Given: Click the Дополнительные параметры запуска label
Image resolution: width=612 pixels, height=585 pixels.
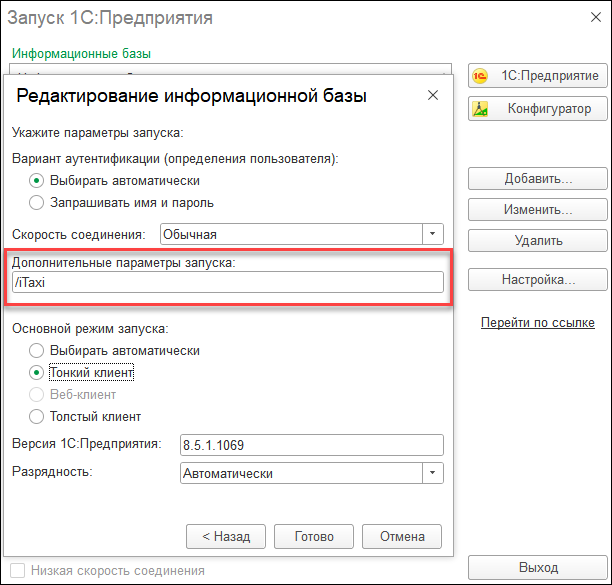Looking at the screenshot, I should [x=124, y=263].
